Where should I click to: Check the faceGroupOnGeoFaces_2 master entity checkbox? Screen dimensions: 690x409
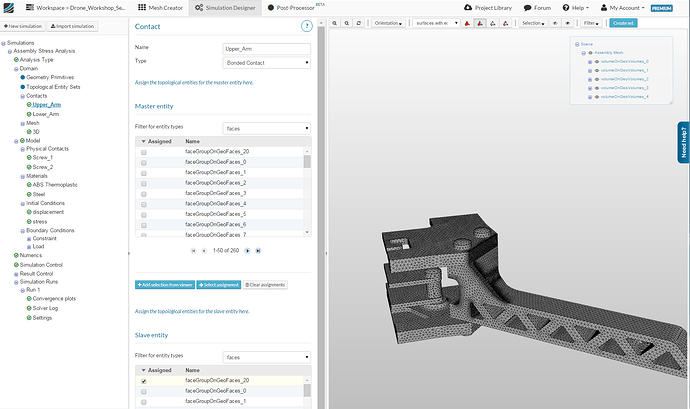tap(144, 183)
